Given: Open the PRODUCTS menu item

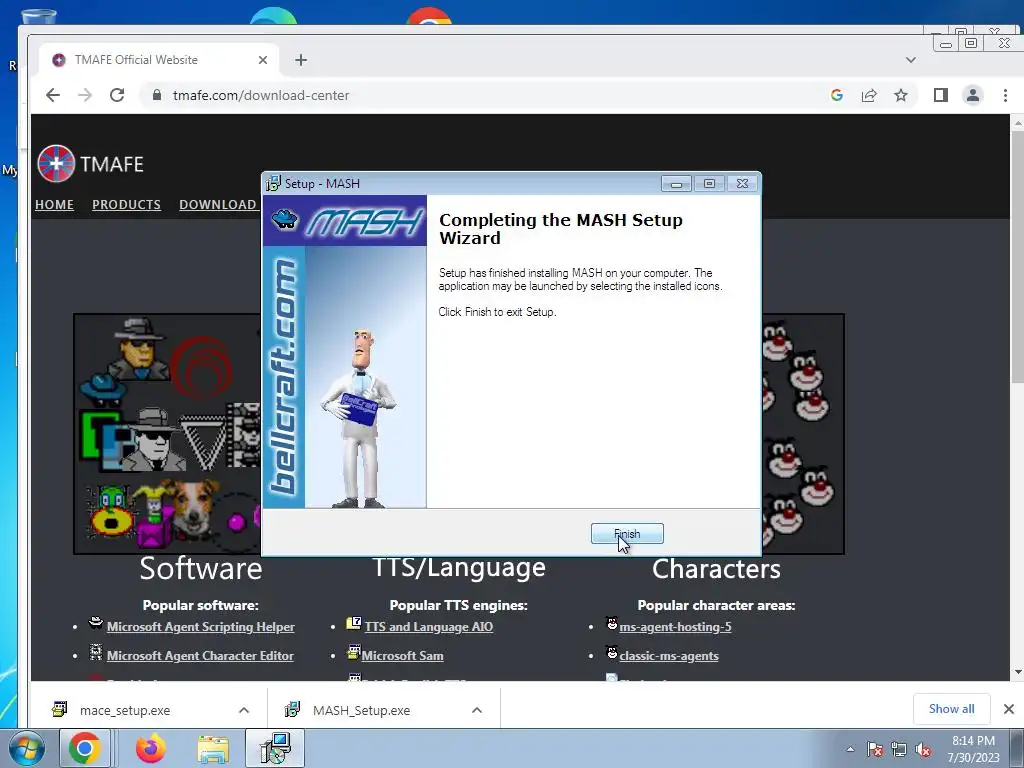Looking at the screenshot, I should pos(126,204).
